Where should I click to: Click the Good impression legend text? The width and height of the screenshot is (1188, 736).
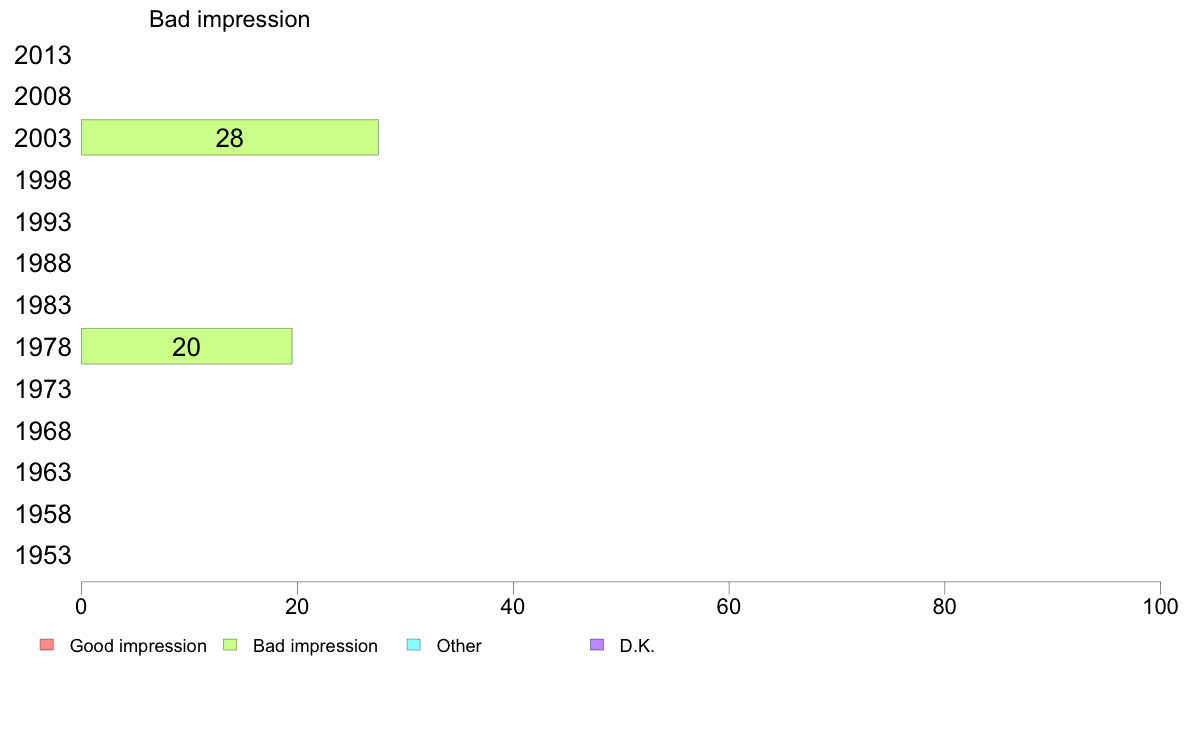pyautogui.click(x=138, y=646)
